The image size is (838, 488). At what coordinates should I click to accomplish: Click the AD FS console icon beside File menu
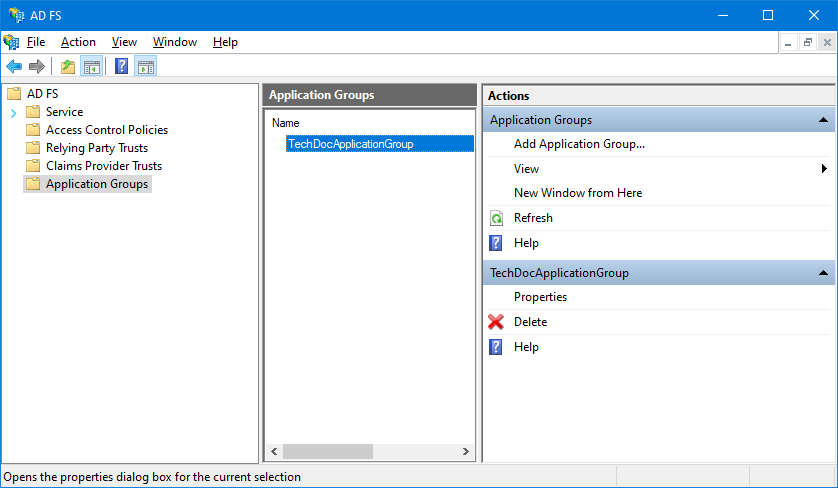tap(11, 42)
